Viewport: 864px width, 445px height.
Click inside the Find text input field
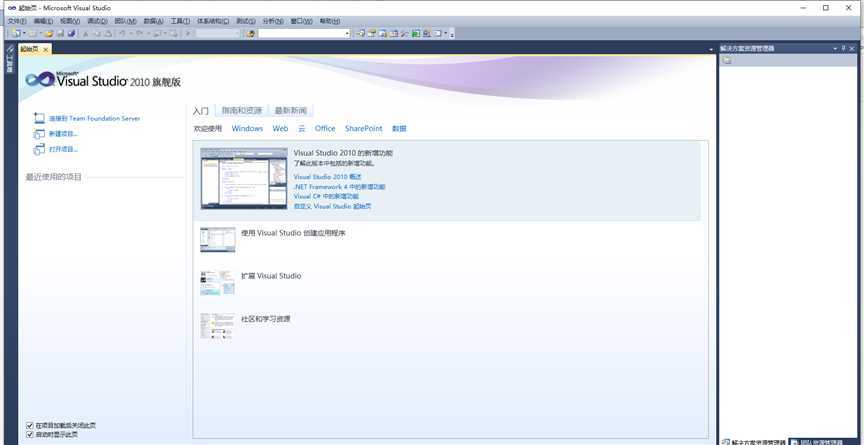pos(301,34)
